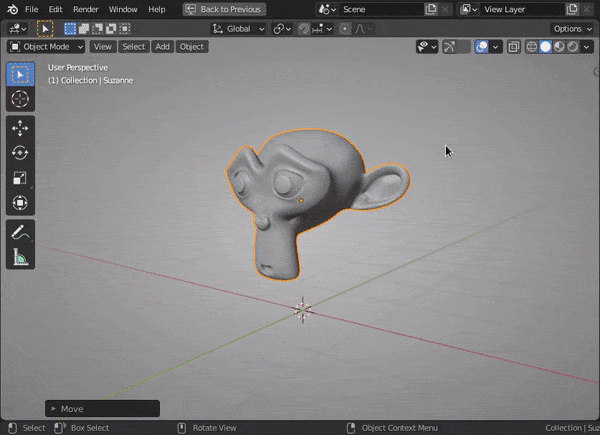Open the snap settings dropdown

click(x=322, y=29)
